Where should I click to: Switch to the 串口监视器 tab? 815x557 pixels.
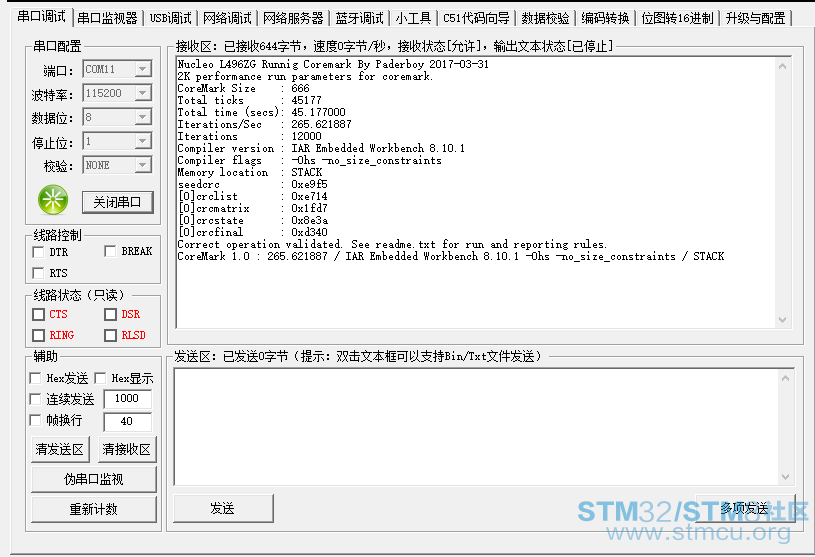tap(108, 19)
